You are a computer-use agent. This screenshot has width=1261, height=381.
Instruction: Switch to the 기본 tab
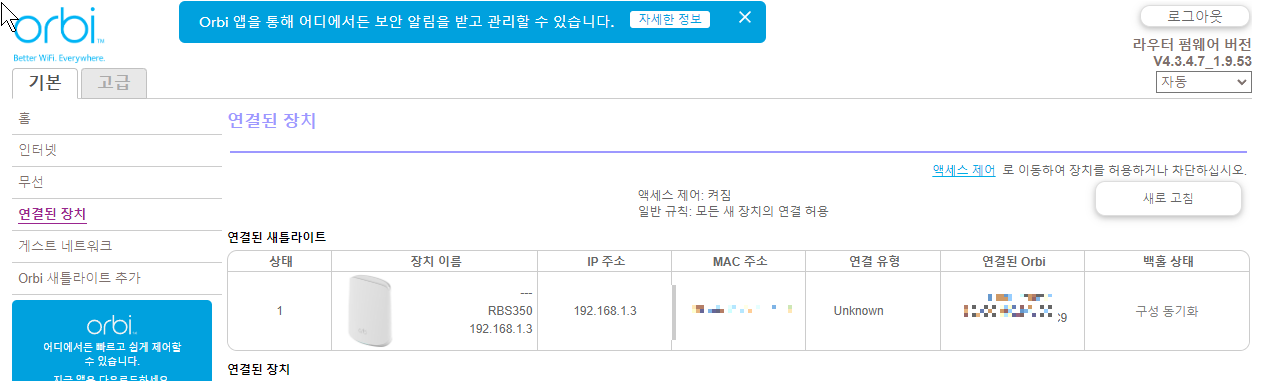coord(45,83)
